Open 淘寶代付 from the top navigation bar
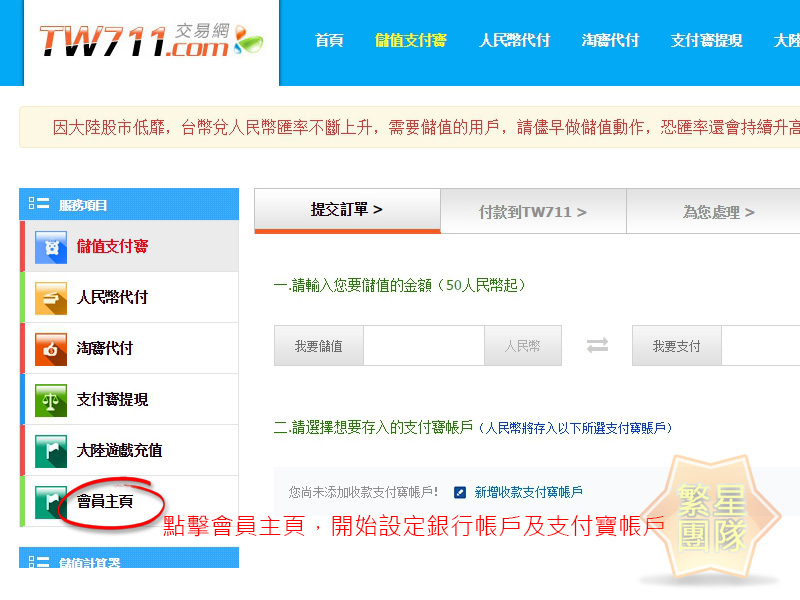 pyautogui.click(x=610, y=41)
